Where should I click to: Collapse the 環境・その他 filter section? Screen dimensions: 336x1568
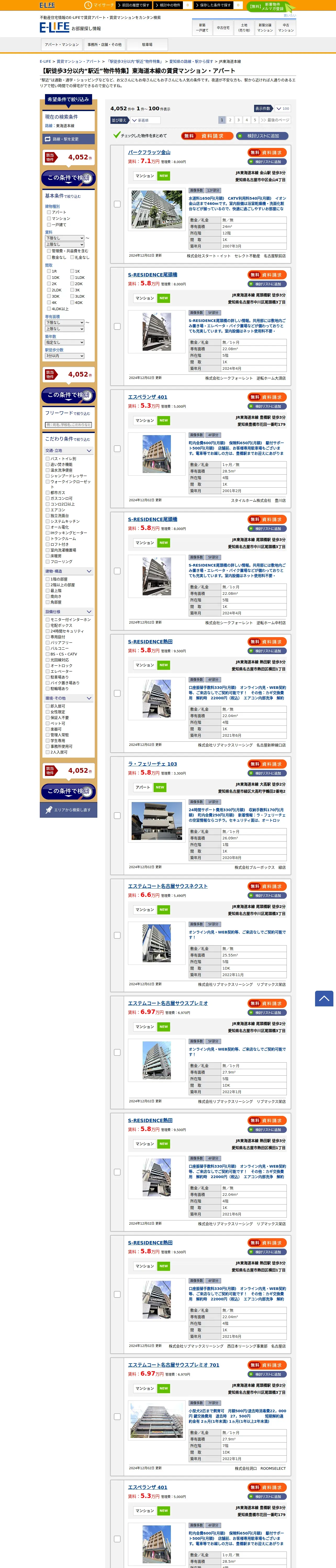68,698
